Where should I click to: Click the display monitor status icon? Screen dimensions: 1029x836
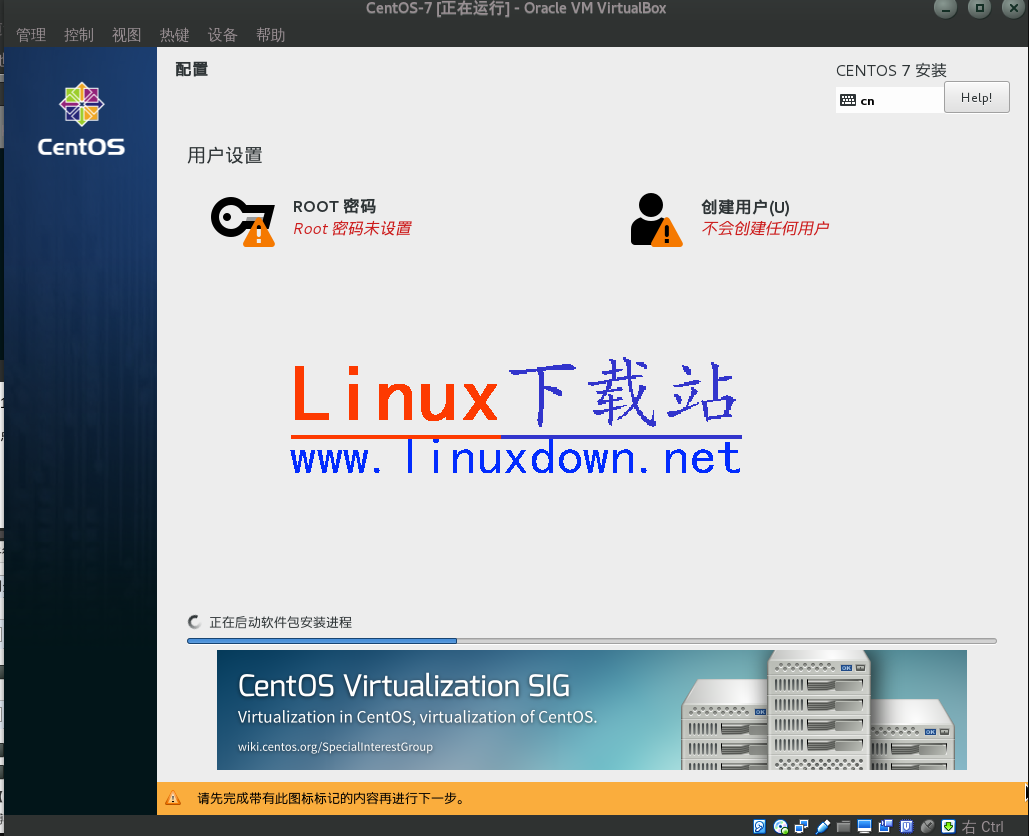click(x=864, y=827)
